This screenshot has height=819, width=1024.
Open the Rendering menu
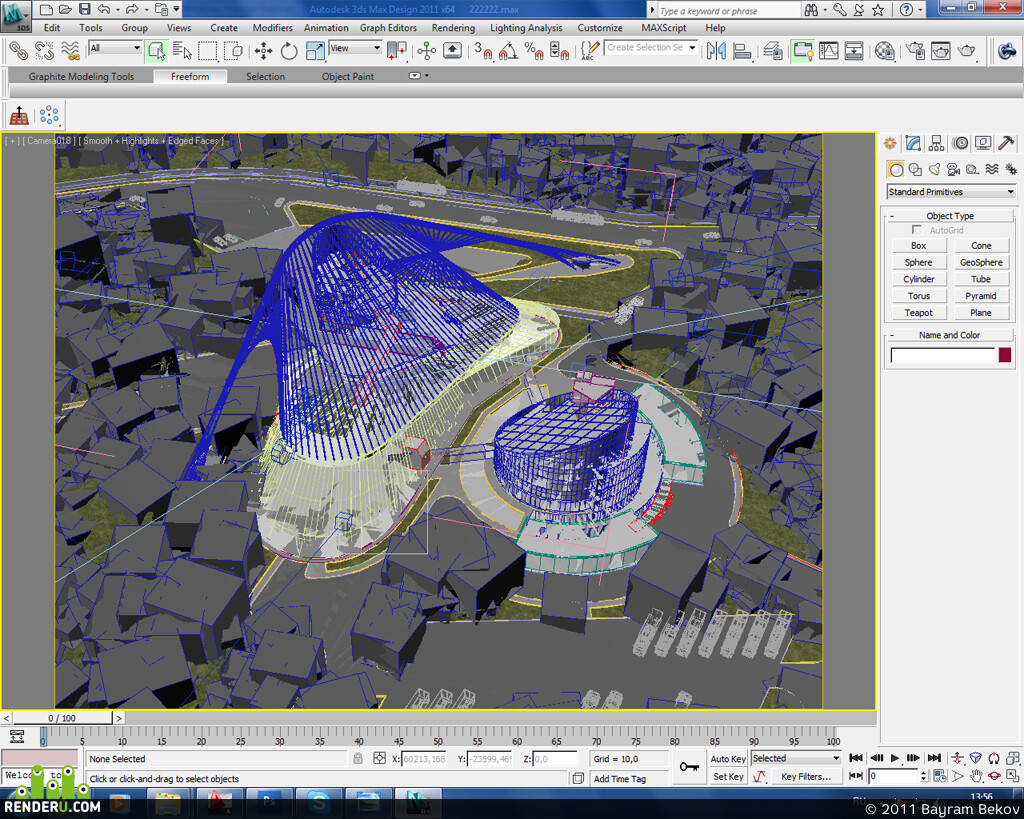click(453, 28)
